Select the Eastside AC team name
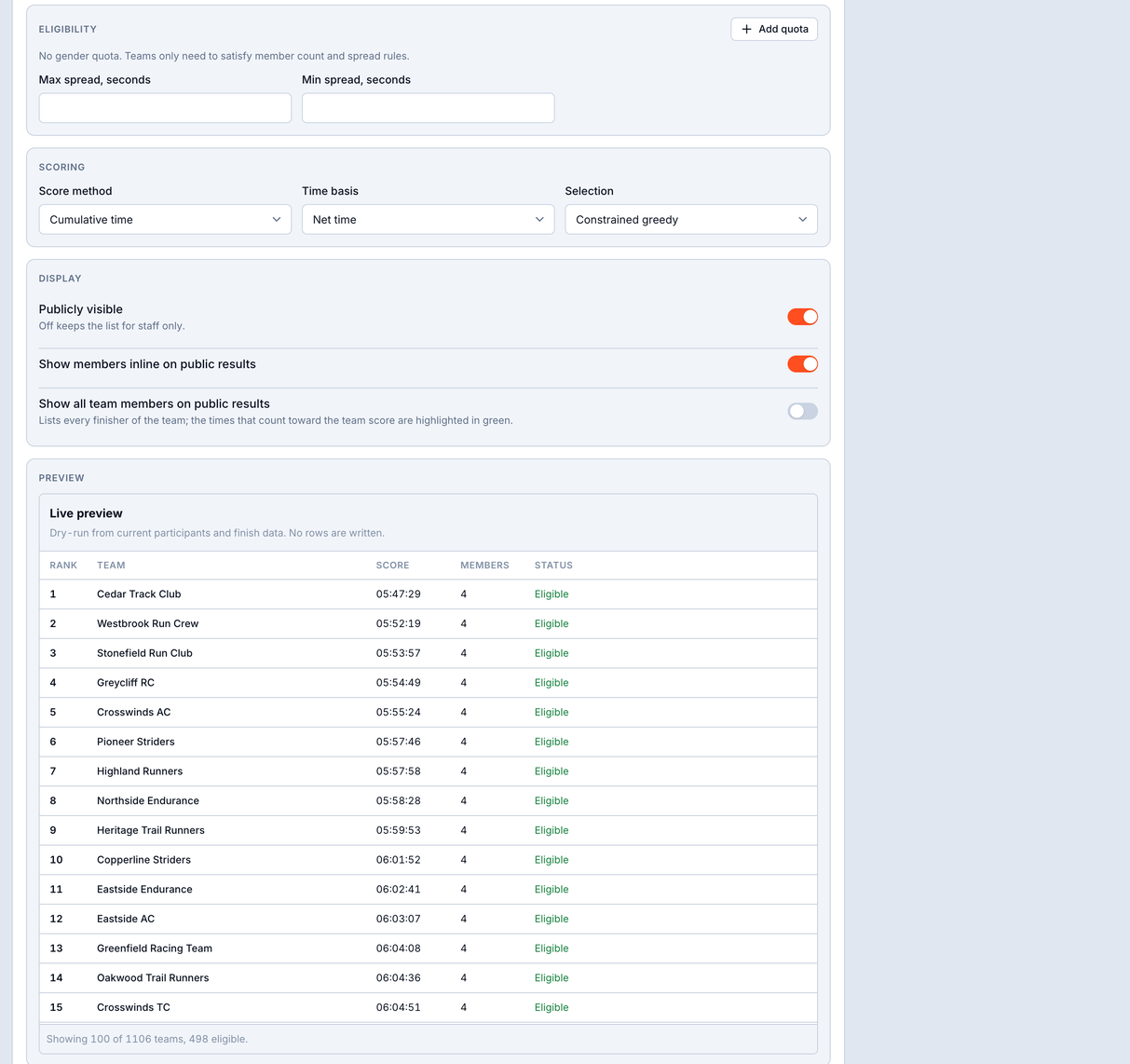Screen dimensions: 1130x1064 pos(126,919)
